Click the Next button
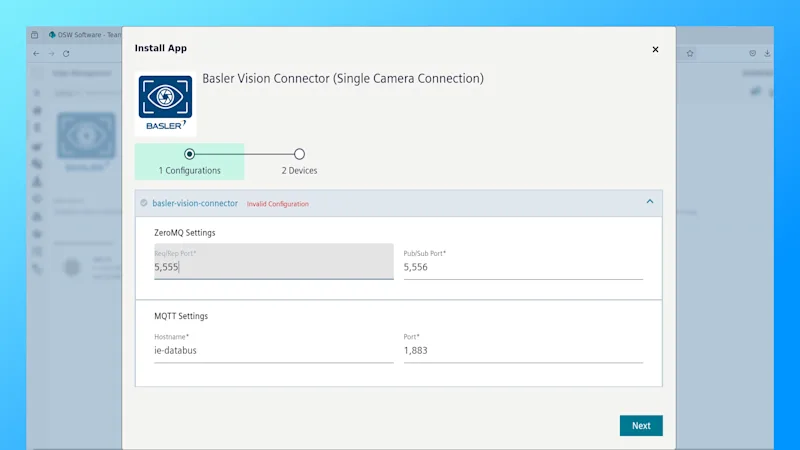This screenshot has height=450, width=800. [x=641, y=426]
